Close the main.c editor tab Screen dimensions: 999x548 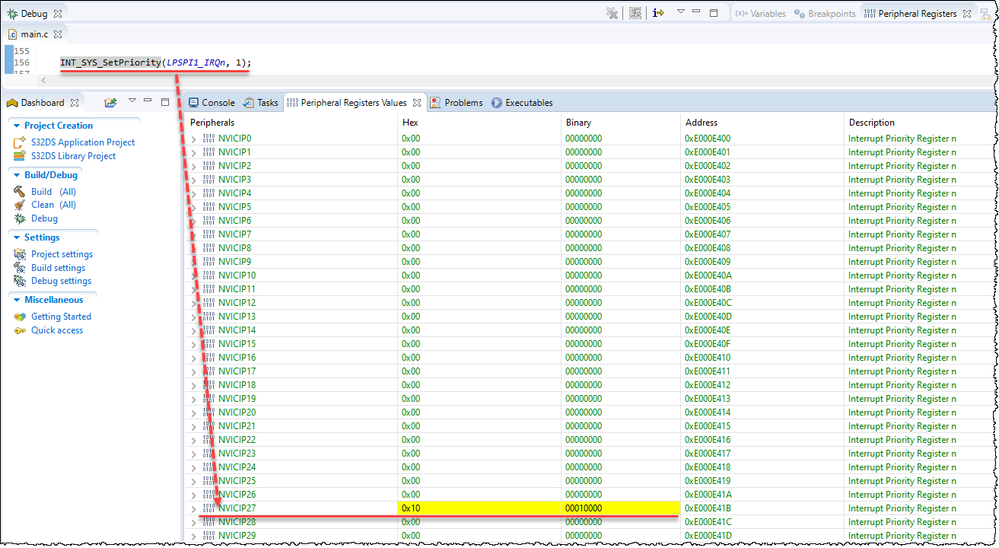(x=57, y=34)
